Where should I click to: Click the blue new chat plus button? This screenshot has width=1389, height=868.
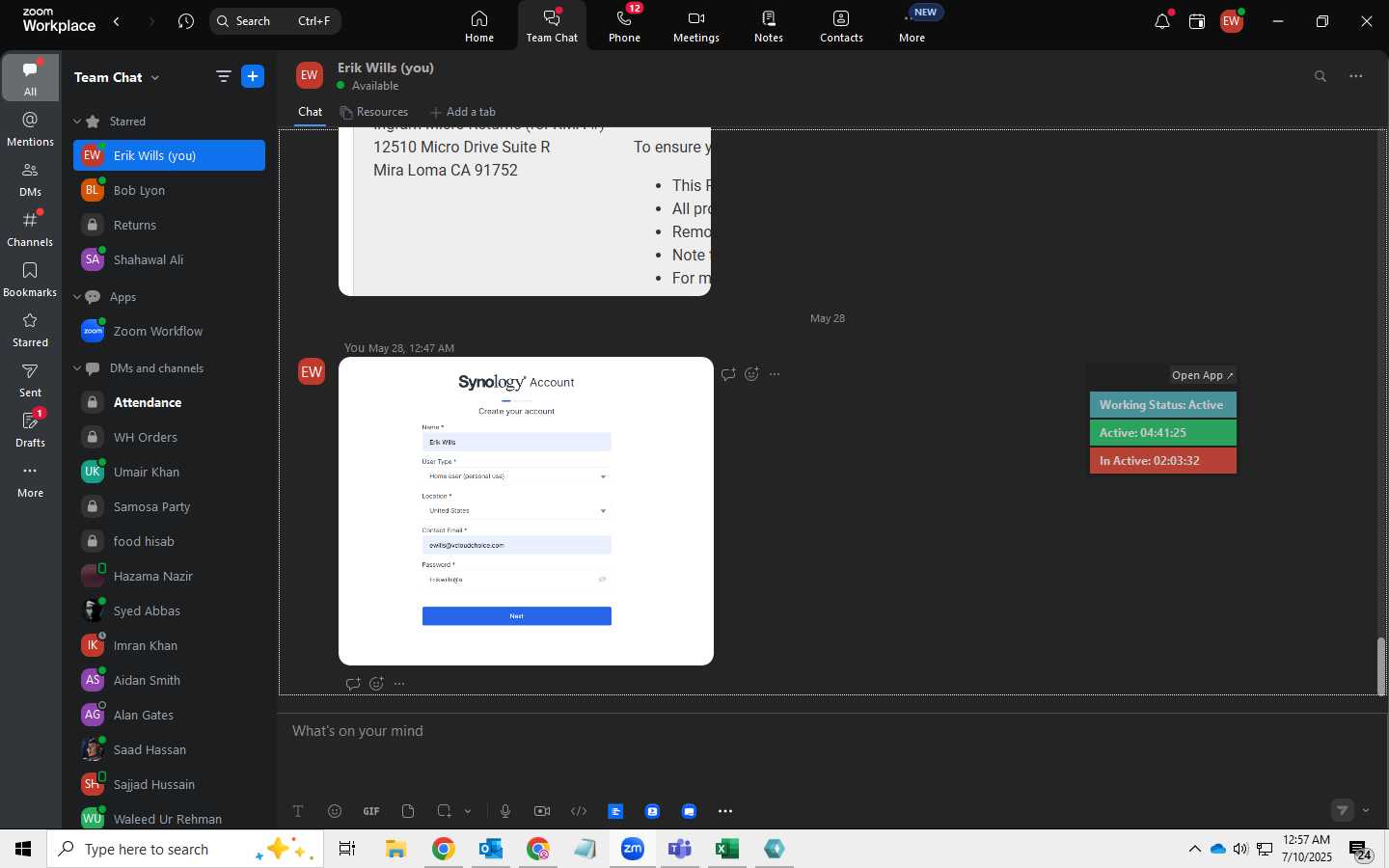pyautogui.click(x=253, y=77)
